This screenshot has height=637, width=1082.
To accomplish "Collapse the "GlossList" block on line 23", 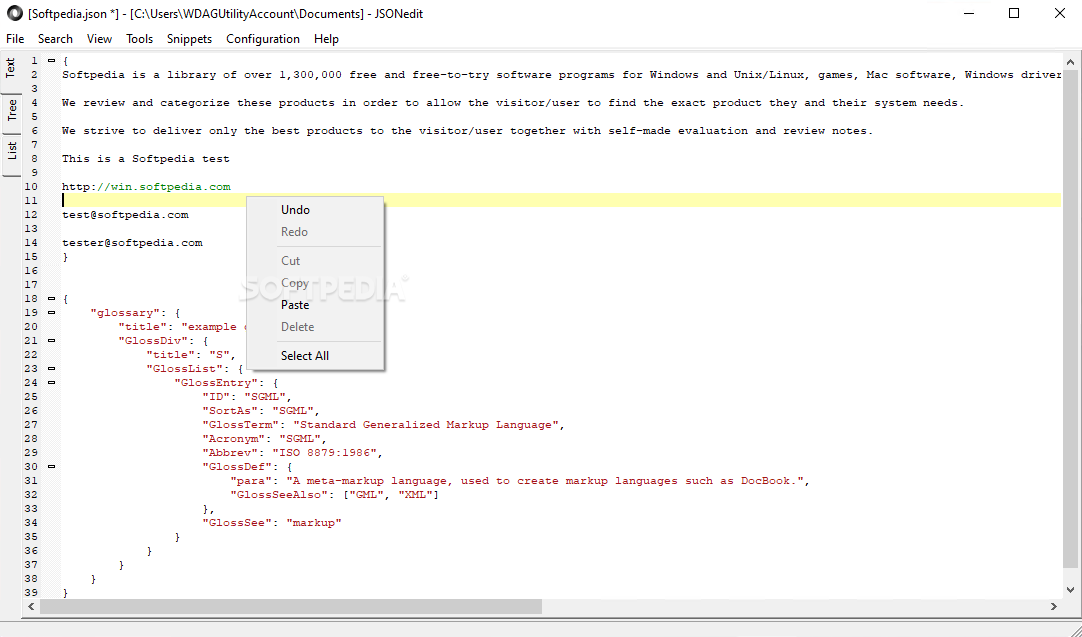I will click(x=51, y=369).
